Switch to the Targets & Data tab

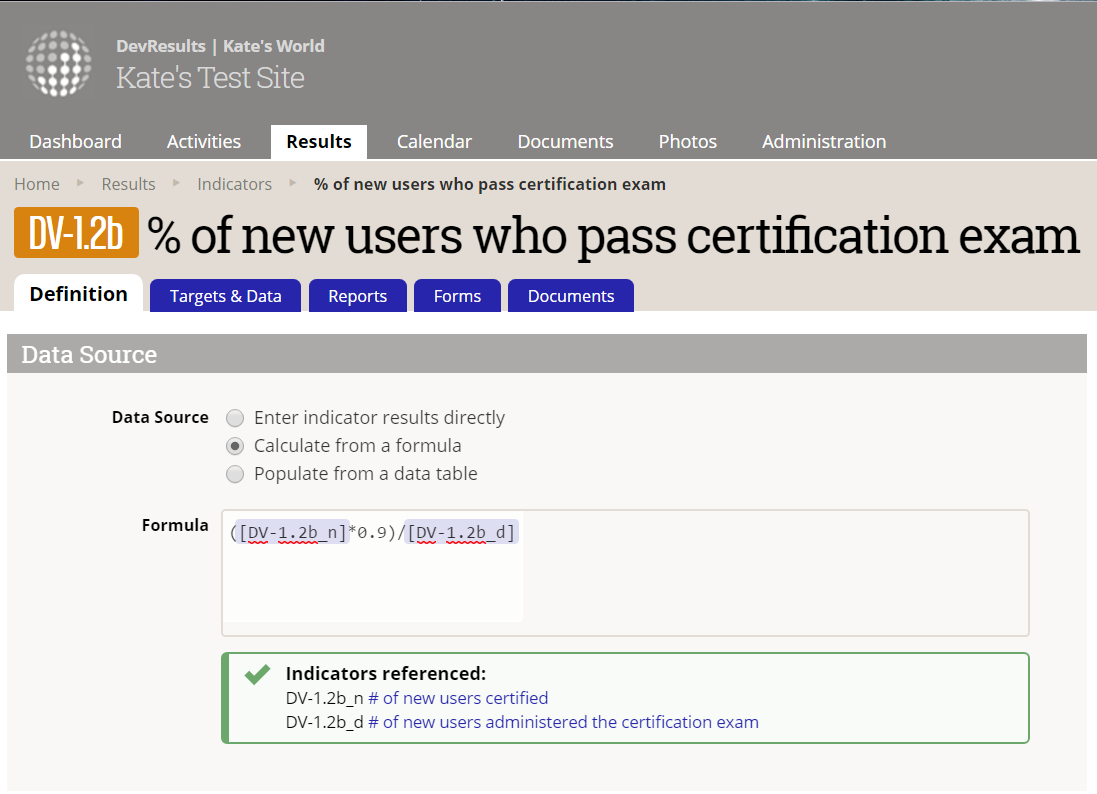[225, 296]
